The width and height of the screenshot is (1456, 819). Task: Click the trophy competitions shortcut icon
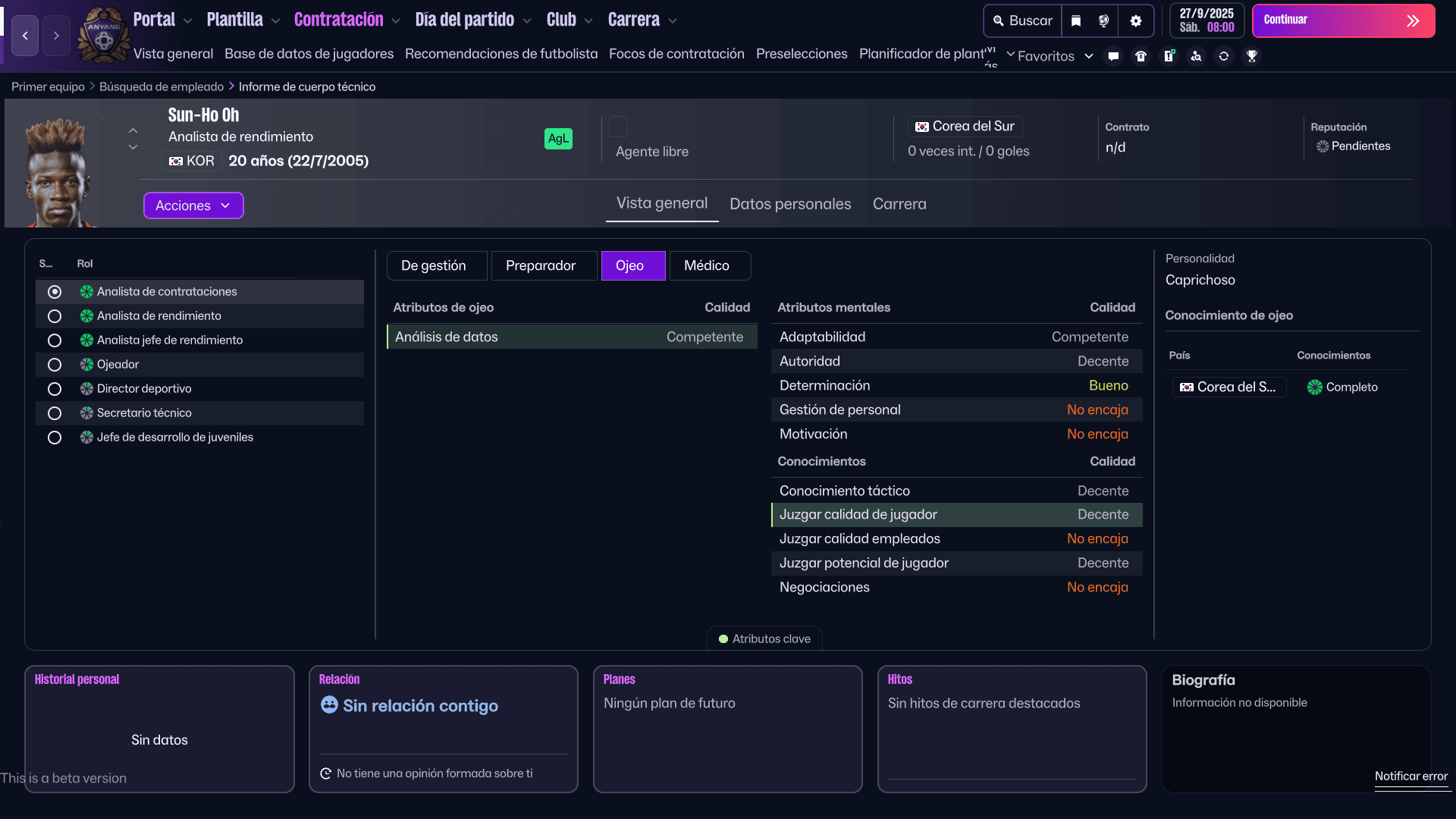coord(1252,56)
